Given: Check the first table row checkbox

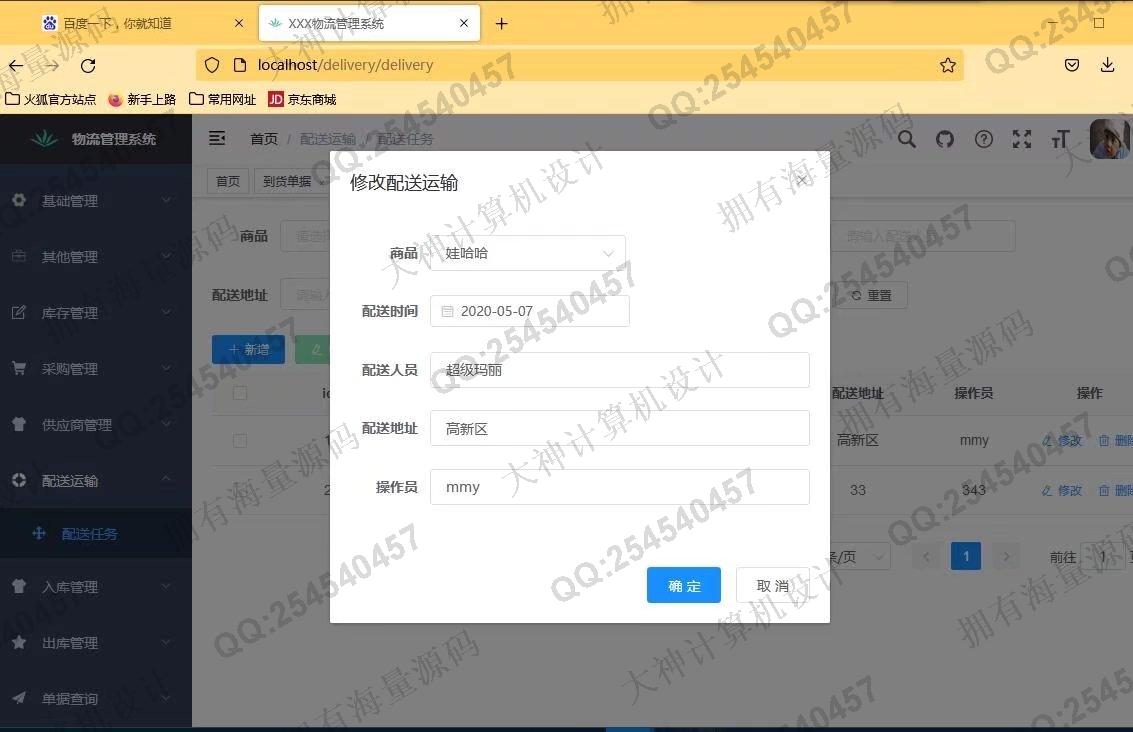Looking at the screenshot, I should [x=240, y=440].
